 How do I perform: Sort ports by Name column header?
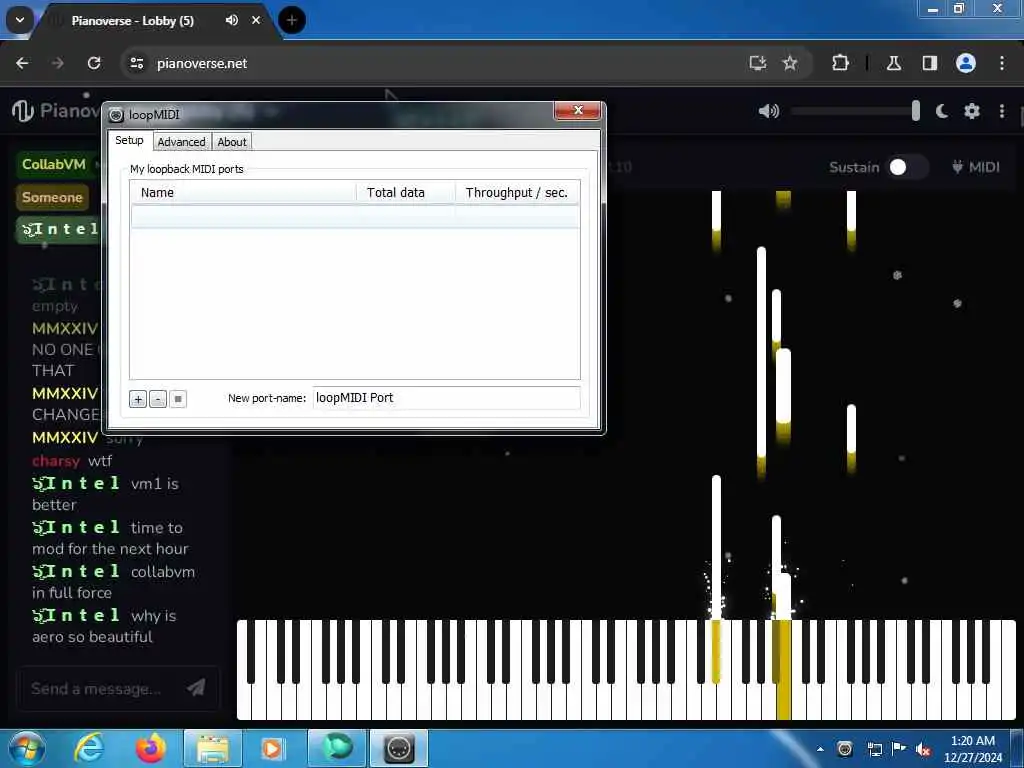tap(243, 193)
